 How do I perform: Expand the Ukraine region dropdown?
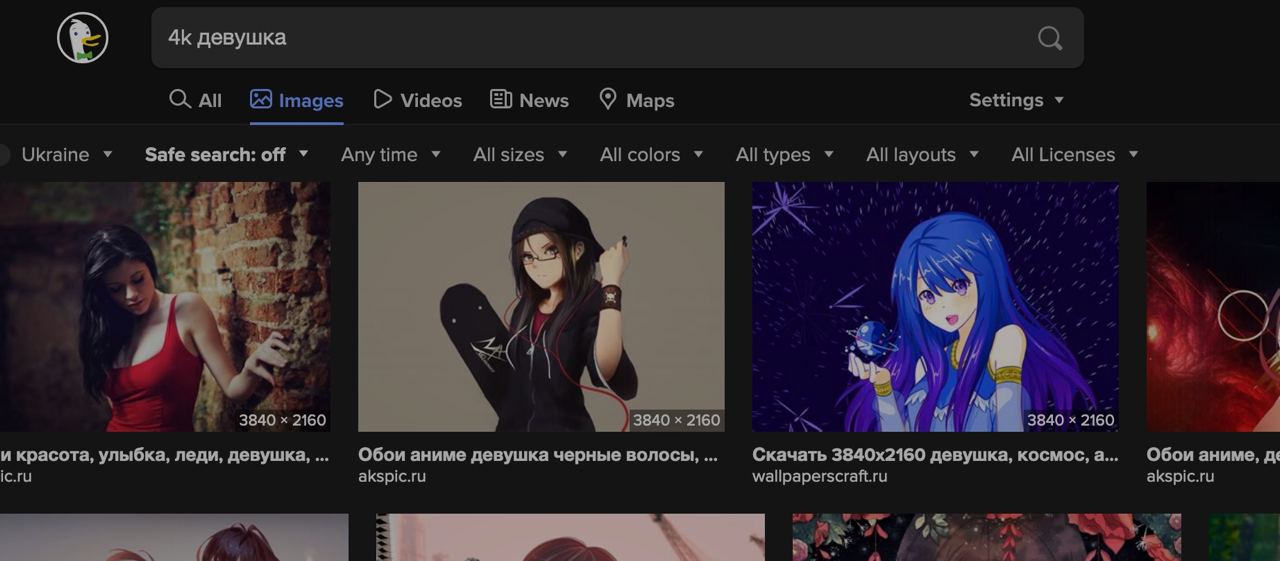[67, 155]
